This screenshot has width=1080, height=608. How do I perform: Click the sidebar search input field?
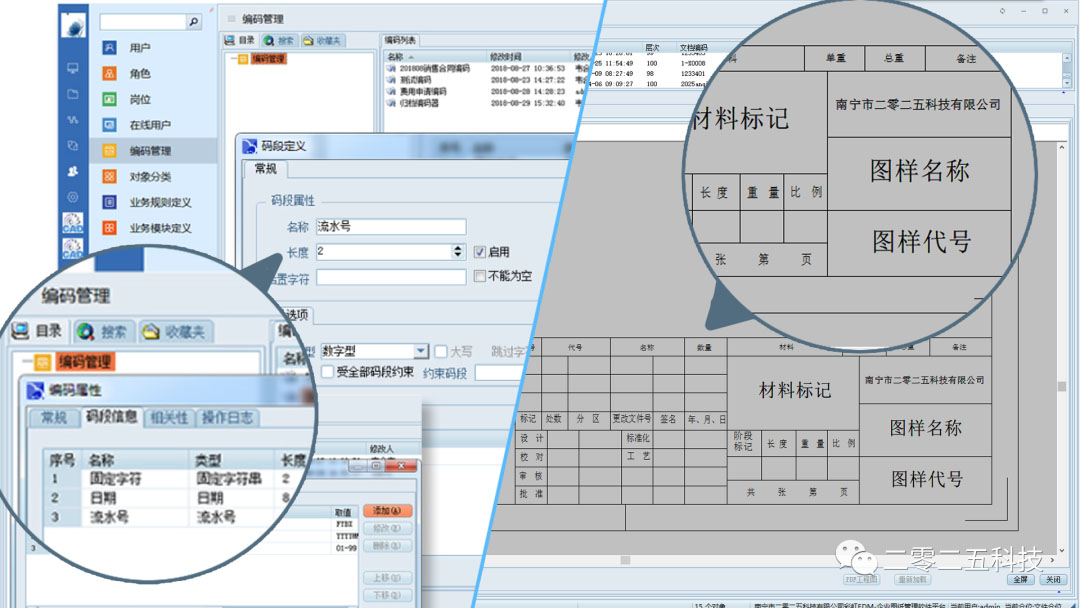click(143, 22)
